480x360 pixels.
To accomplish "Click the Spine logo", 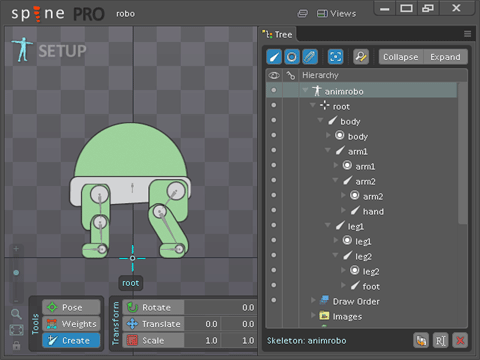I will tap(38, 14).
